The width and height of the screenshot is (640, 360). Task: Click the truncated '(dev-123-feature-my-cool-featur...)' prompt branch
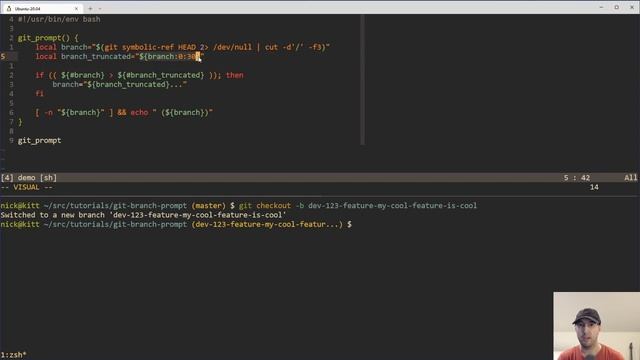tap(267, 224)
